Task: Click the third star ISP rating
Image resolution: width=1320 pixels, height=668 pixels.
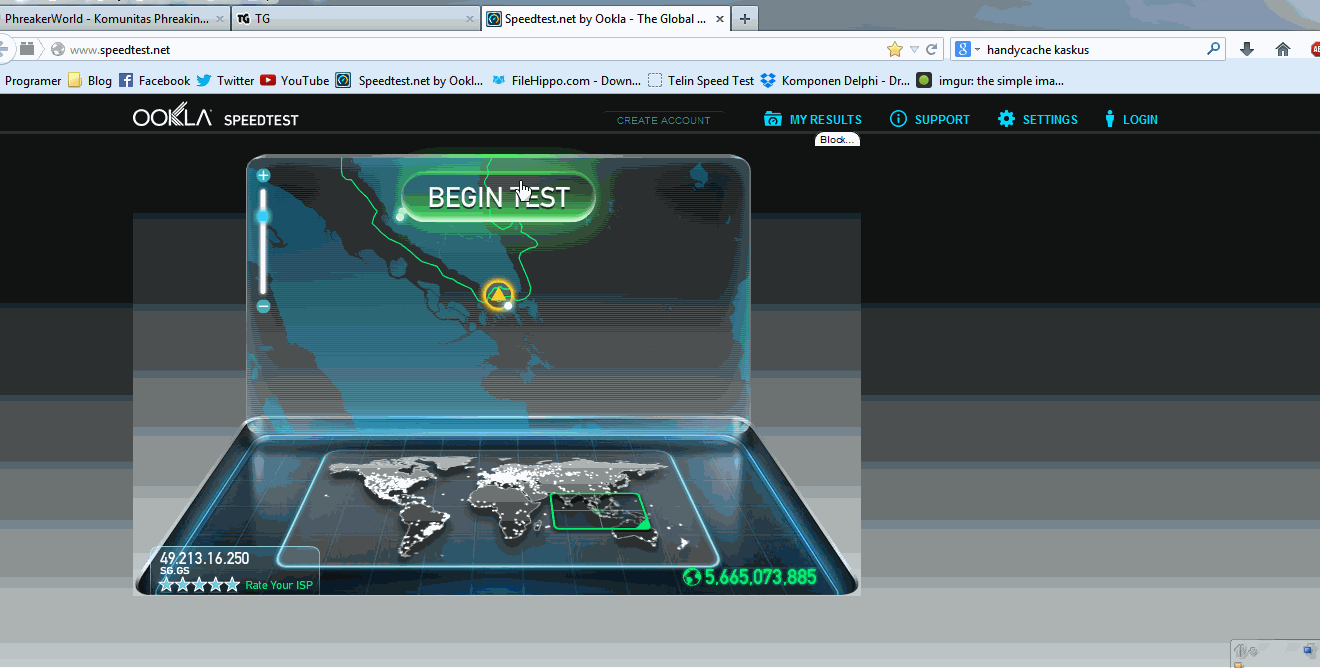Action: click(200, 585)
